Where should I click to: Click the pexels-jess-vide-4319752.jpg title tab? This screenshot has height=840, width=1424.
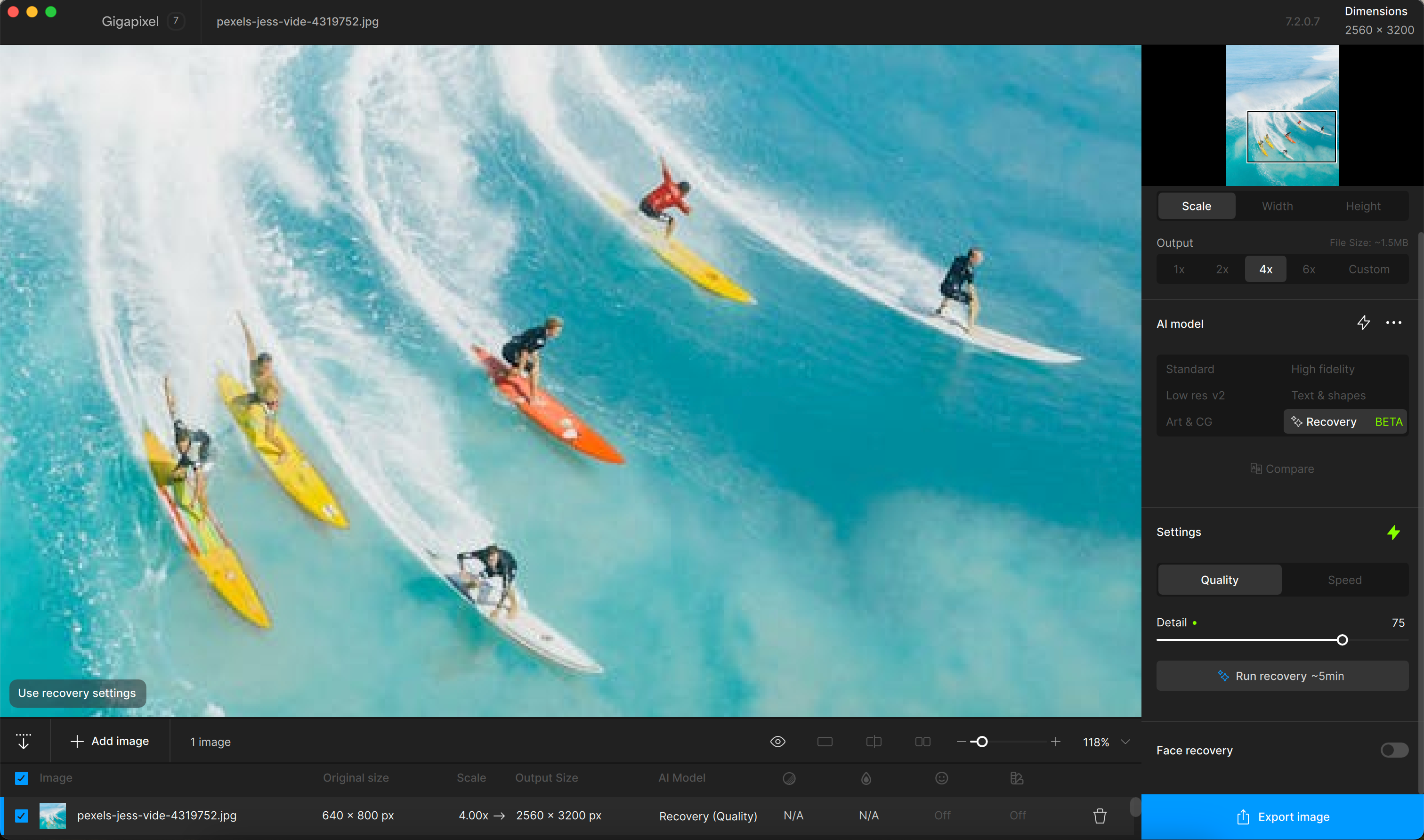tap(297, 22)
